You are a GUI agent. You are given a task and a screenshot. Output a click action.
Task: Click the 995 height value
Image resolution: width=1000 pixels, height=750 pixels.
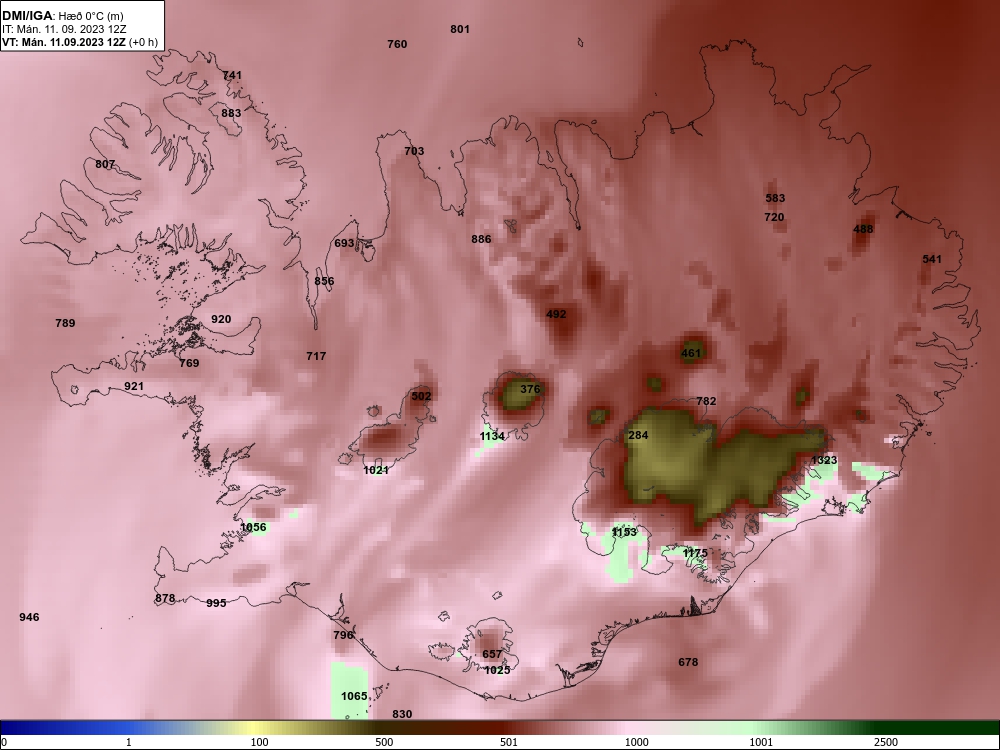[x=216, y=603]
